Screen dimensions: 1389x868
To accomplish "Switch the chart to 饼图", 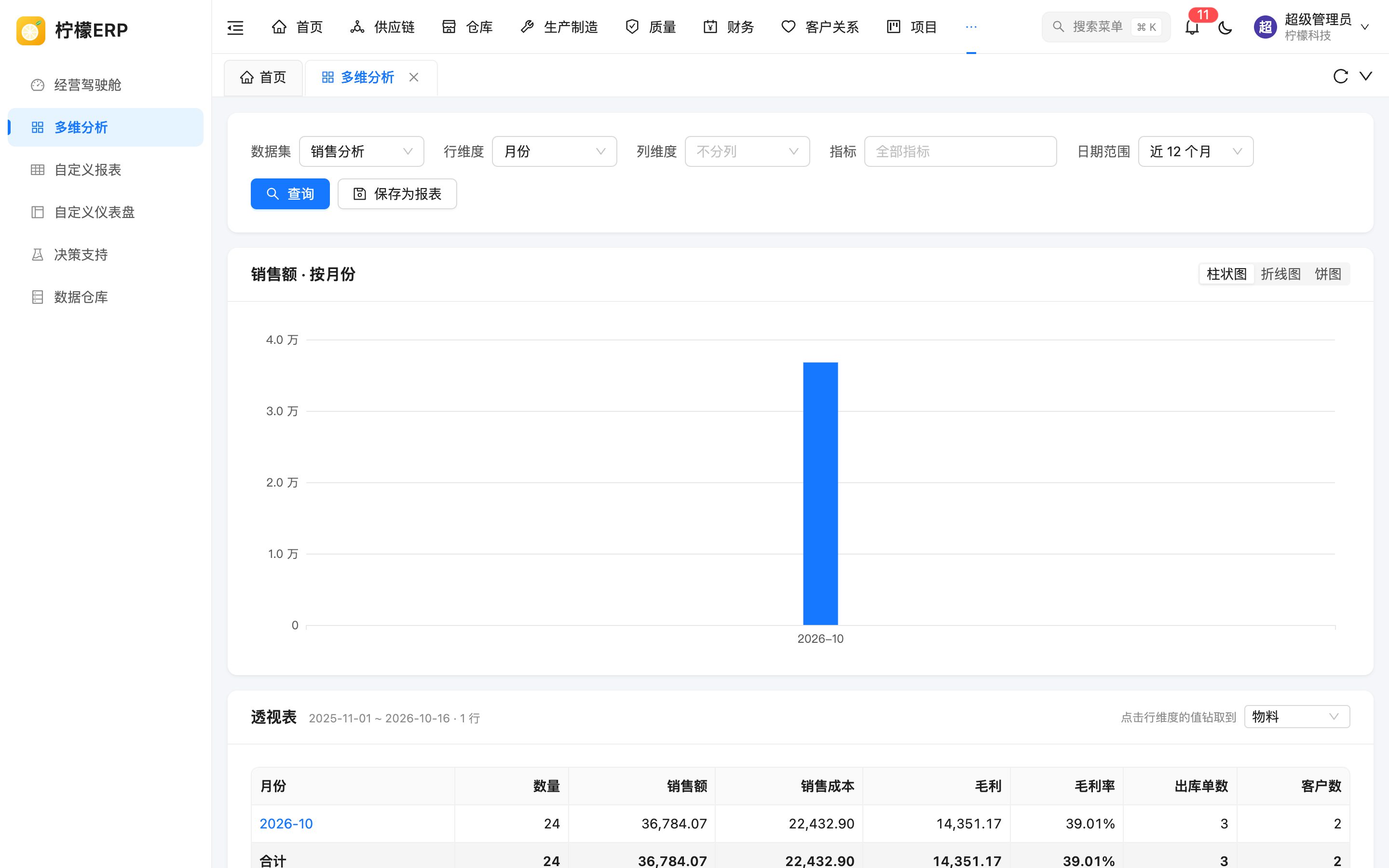I will tap(1328, 274).
